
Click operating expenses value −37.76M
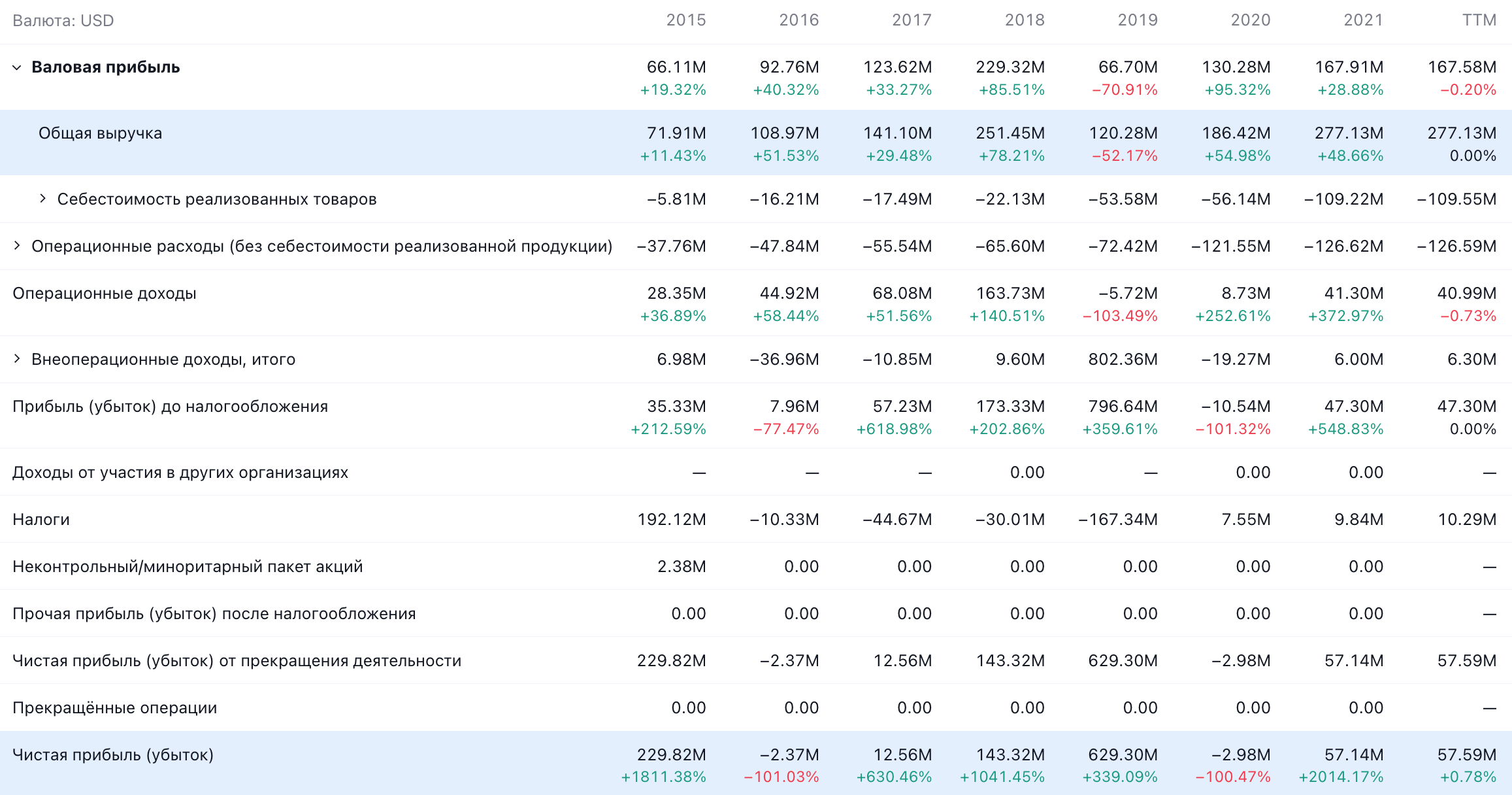[672, 246]
